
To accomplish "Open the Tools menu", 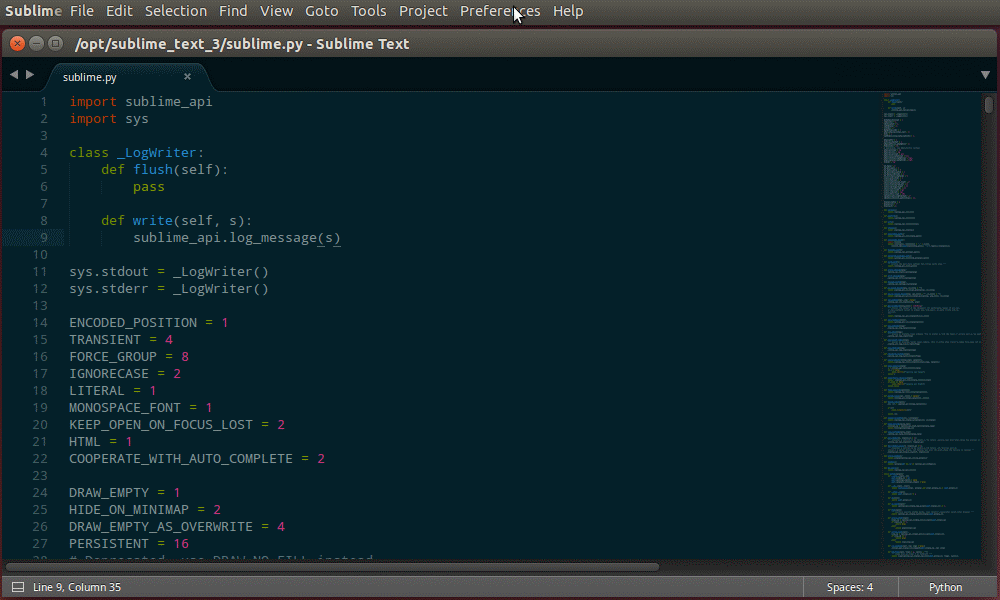I will tap(369, 11).
